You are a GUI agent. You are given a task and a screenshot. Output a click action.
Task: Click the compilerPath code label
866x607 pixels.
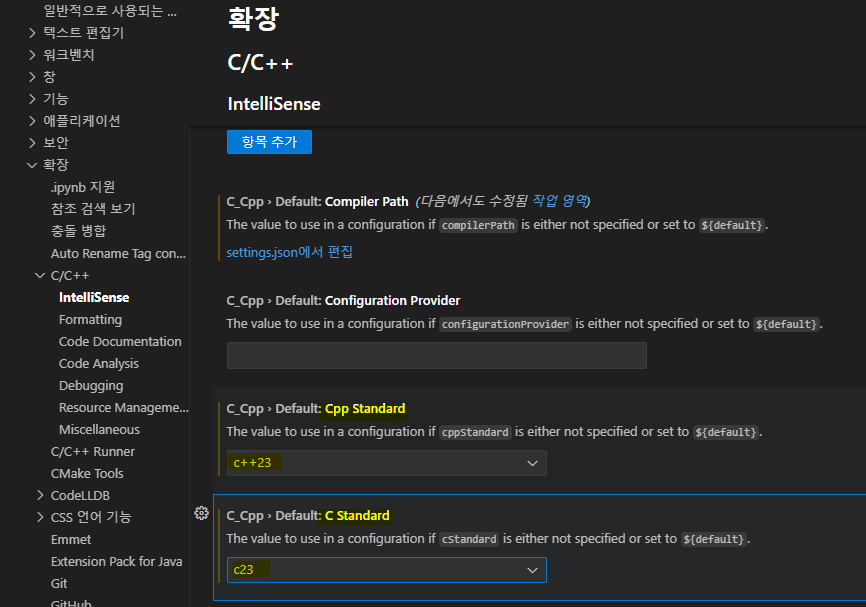(x=478, y=225)
